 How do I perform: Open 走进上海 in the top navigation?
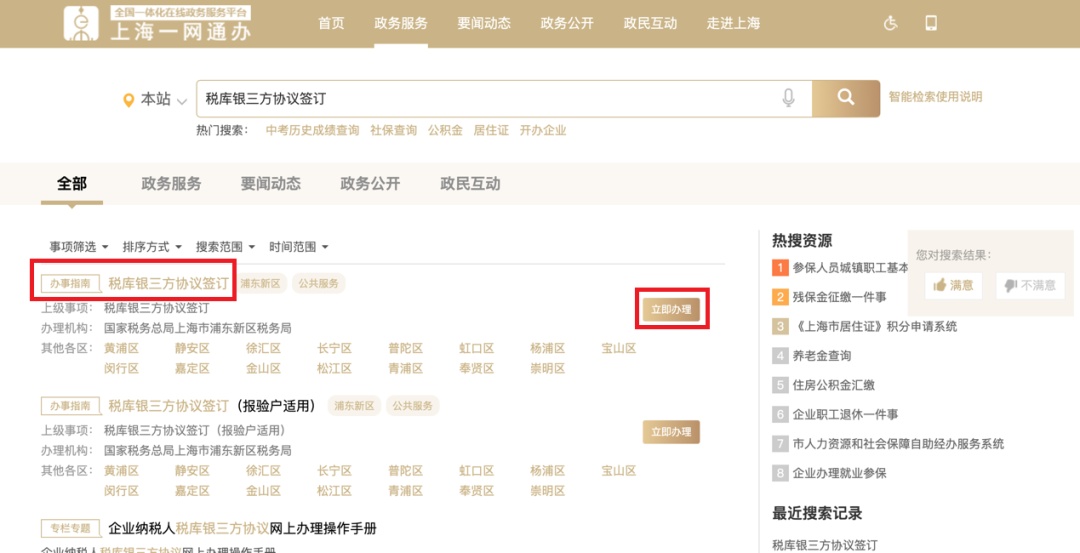(733, 23)
